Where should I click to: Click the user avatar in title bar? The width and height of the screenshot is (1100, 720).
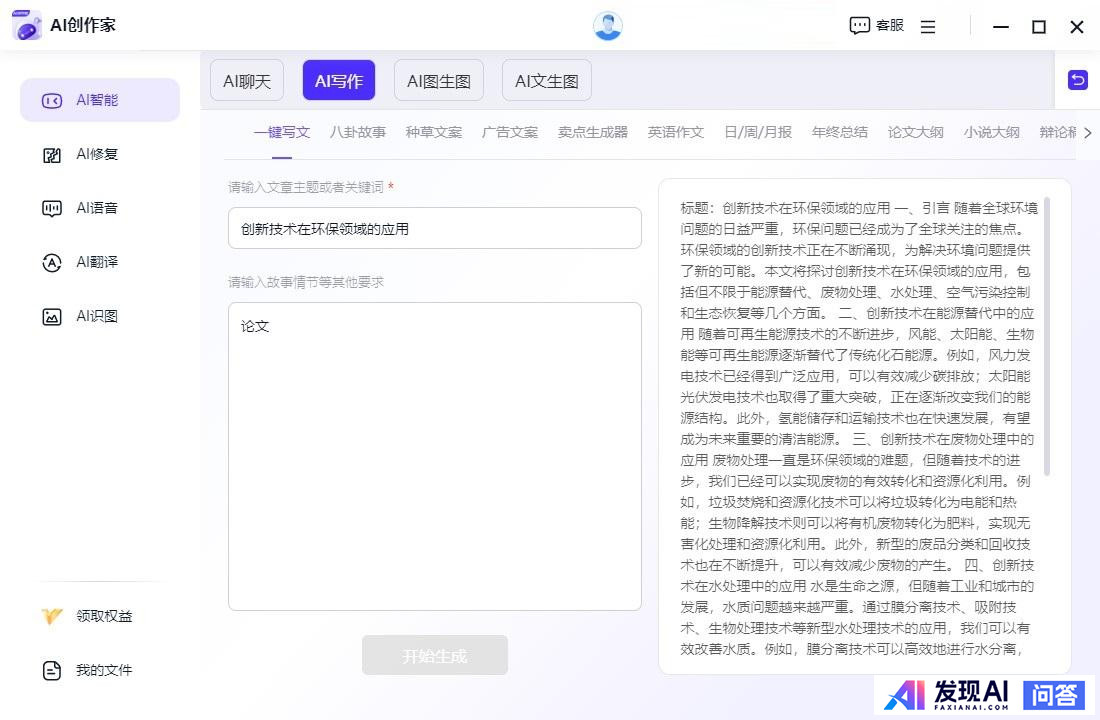pyautogui.click(x=607, y=26)
